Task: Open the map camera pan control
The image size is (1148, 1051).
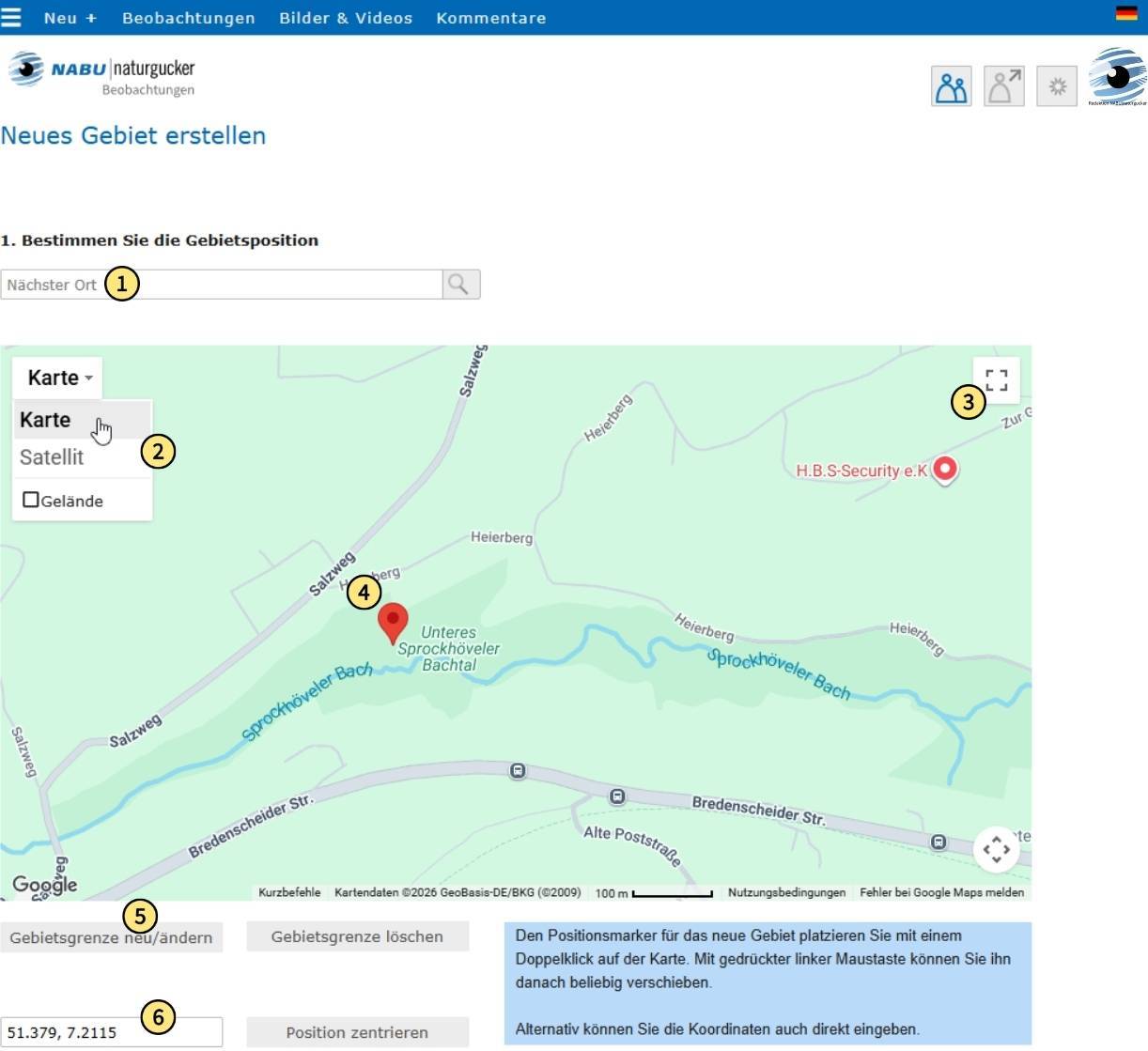Action: [x=997, y=850]
